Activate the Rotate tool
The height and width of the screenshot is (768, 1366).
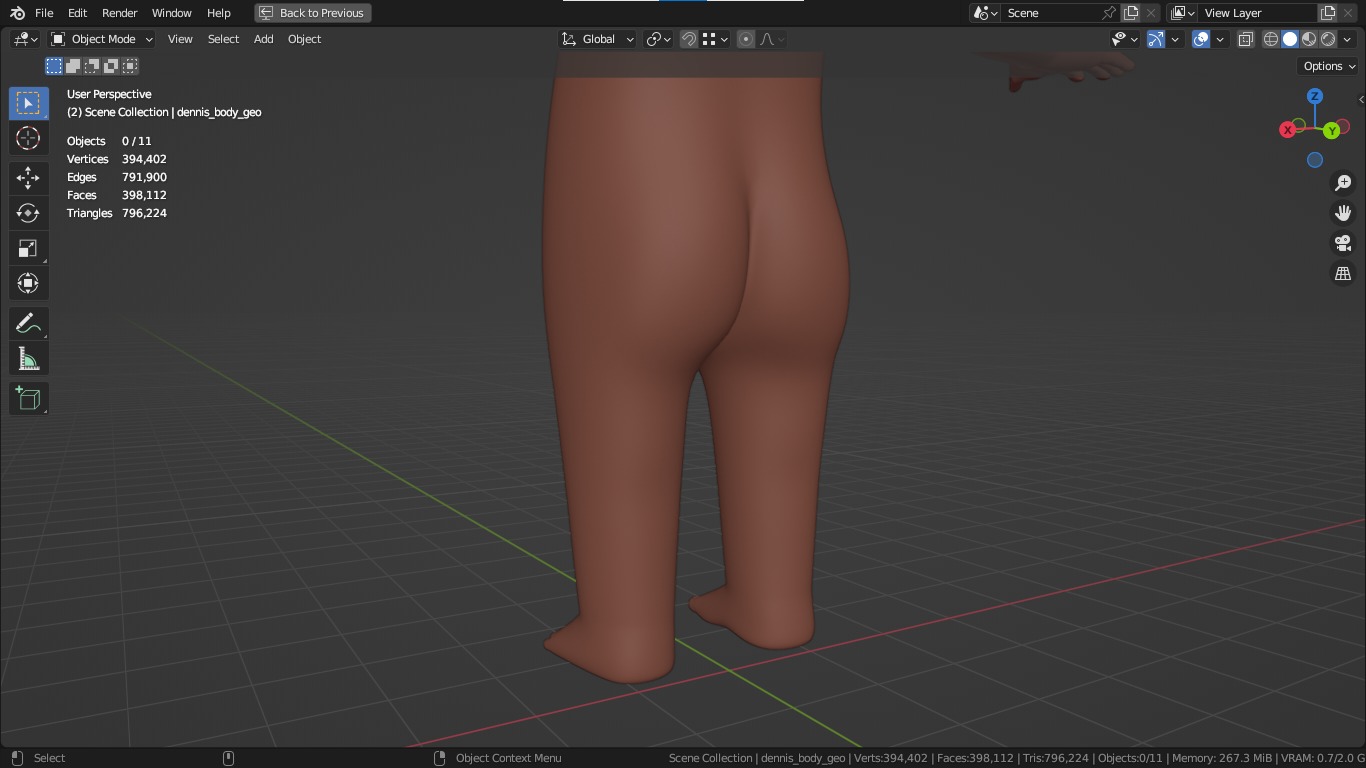(x=28, y=213)
